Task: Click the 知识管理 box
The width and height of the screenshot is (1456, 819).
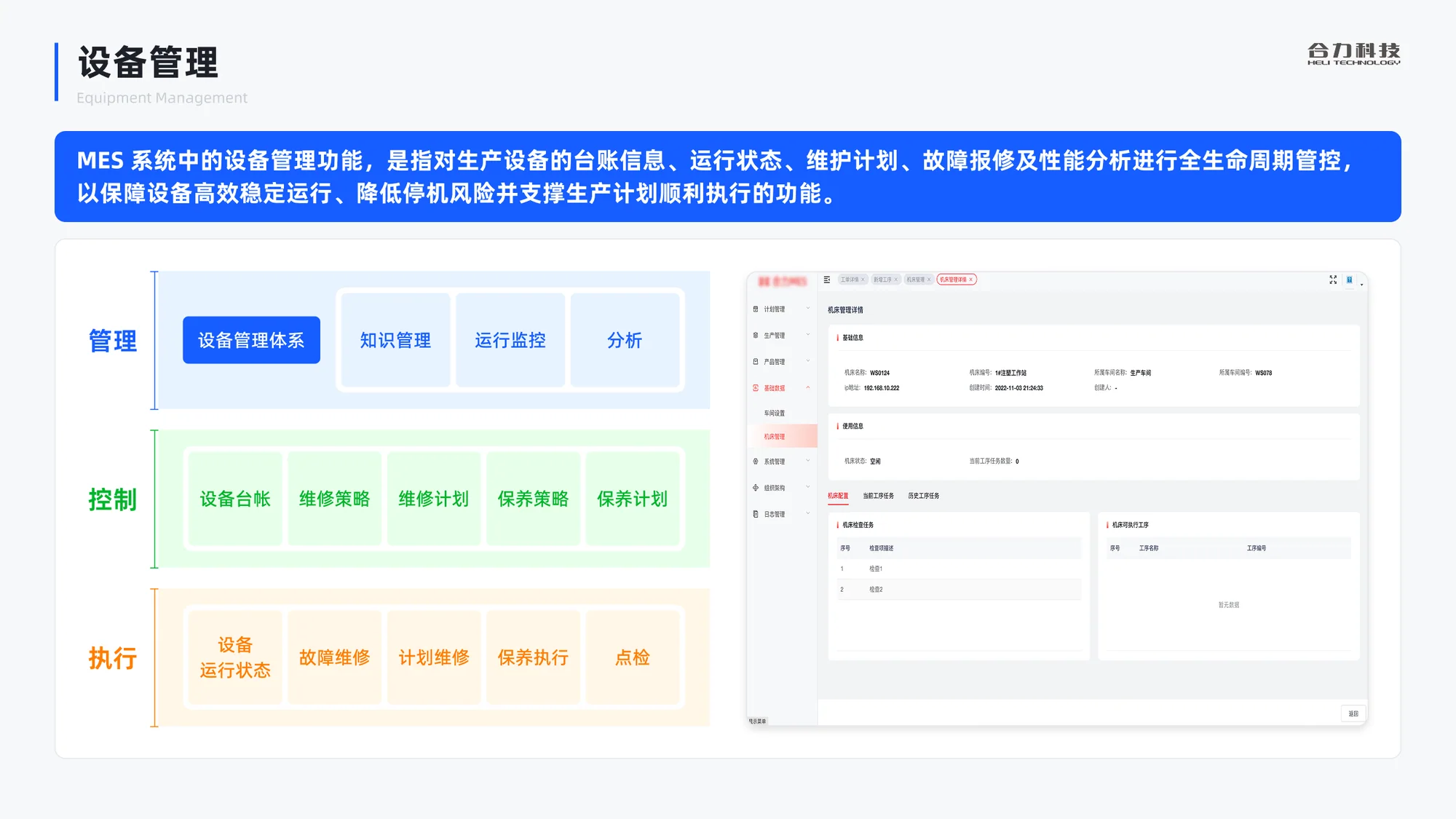Action: pyautogui.click(x=395, y=340)
